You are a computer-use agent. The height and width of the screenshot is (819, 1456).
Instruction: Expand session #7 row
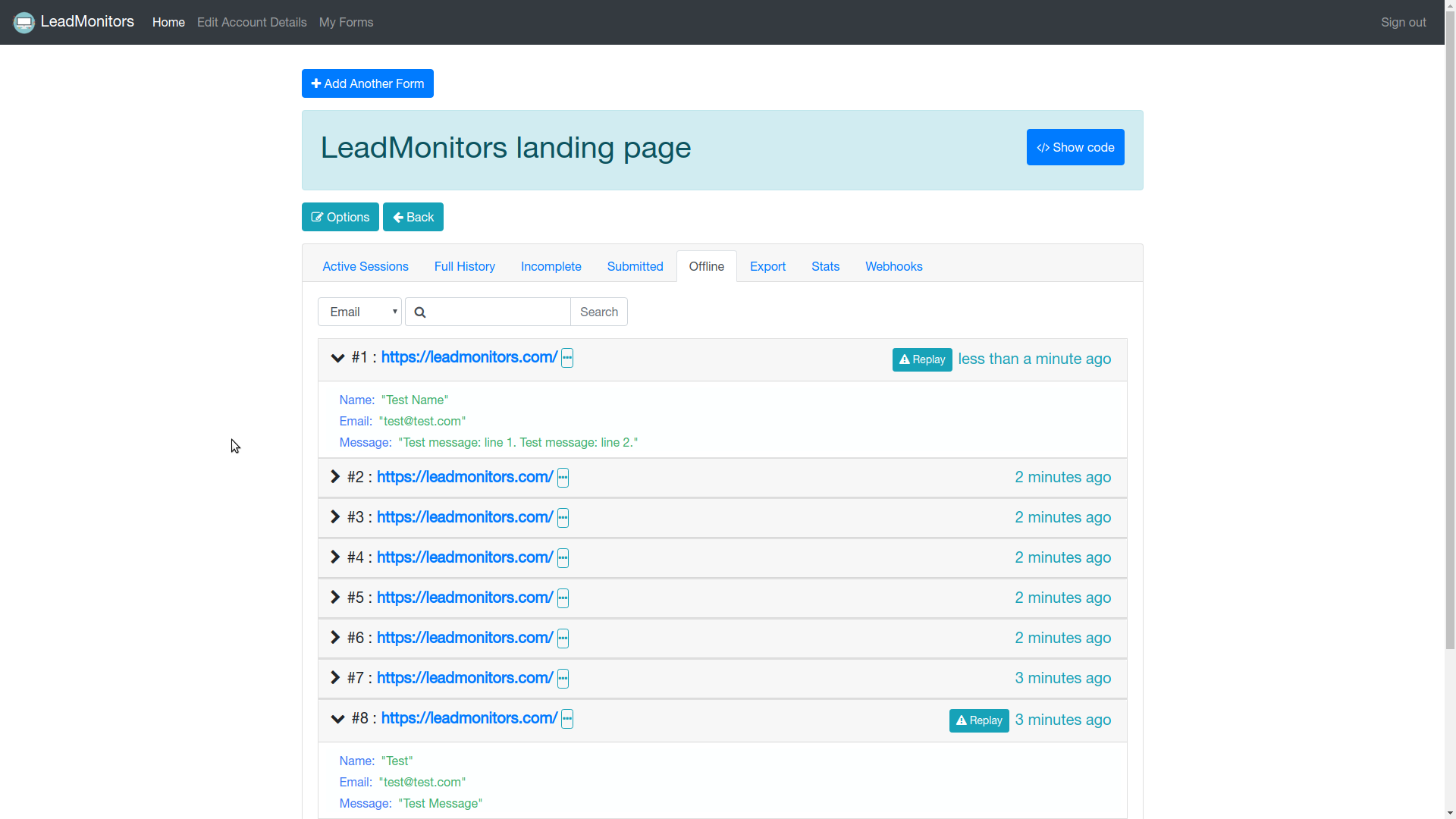pos(335,677)
